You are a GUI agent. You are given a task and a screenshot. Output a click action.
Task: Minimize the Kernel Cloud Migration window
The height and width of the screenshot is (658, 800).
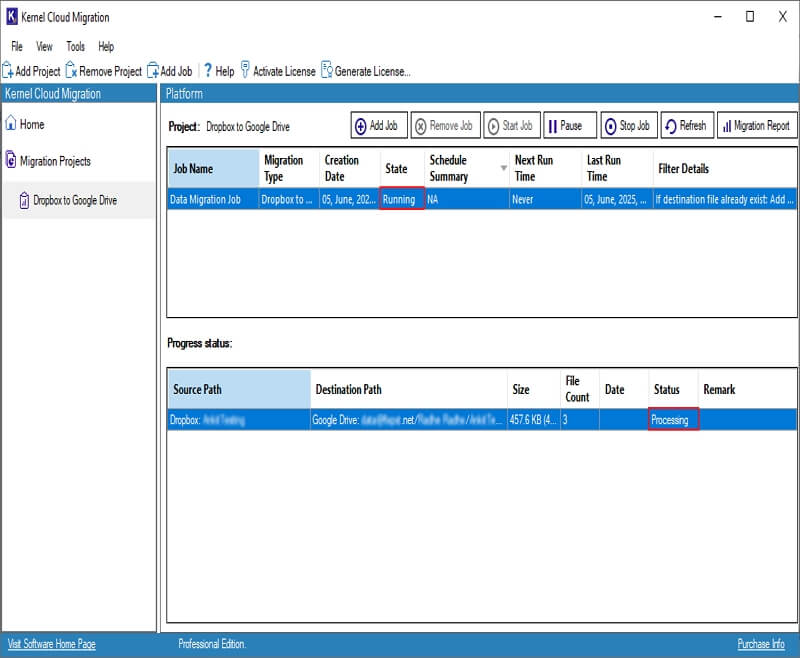[717, 16]
